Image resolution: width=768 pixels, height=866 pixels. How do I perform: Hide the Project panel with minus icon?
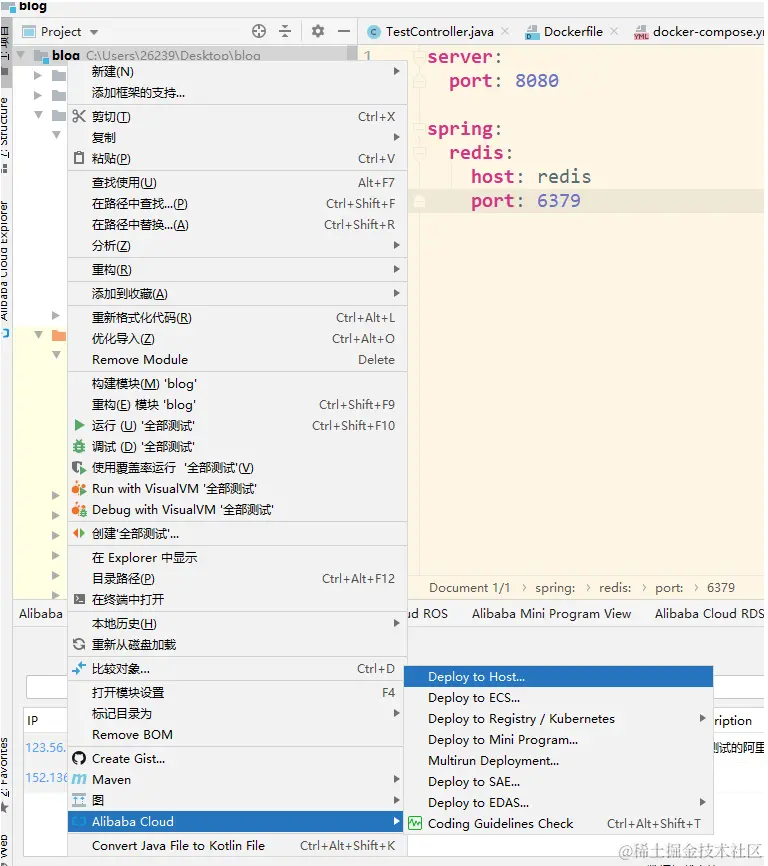(344, 31)
